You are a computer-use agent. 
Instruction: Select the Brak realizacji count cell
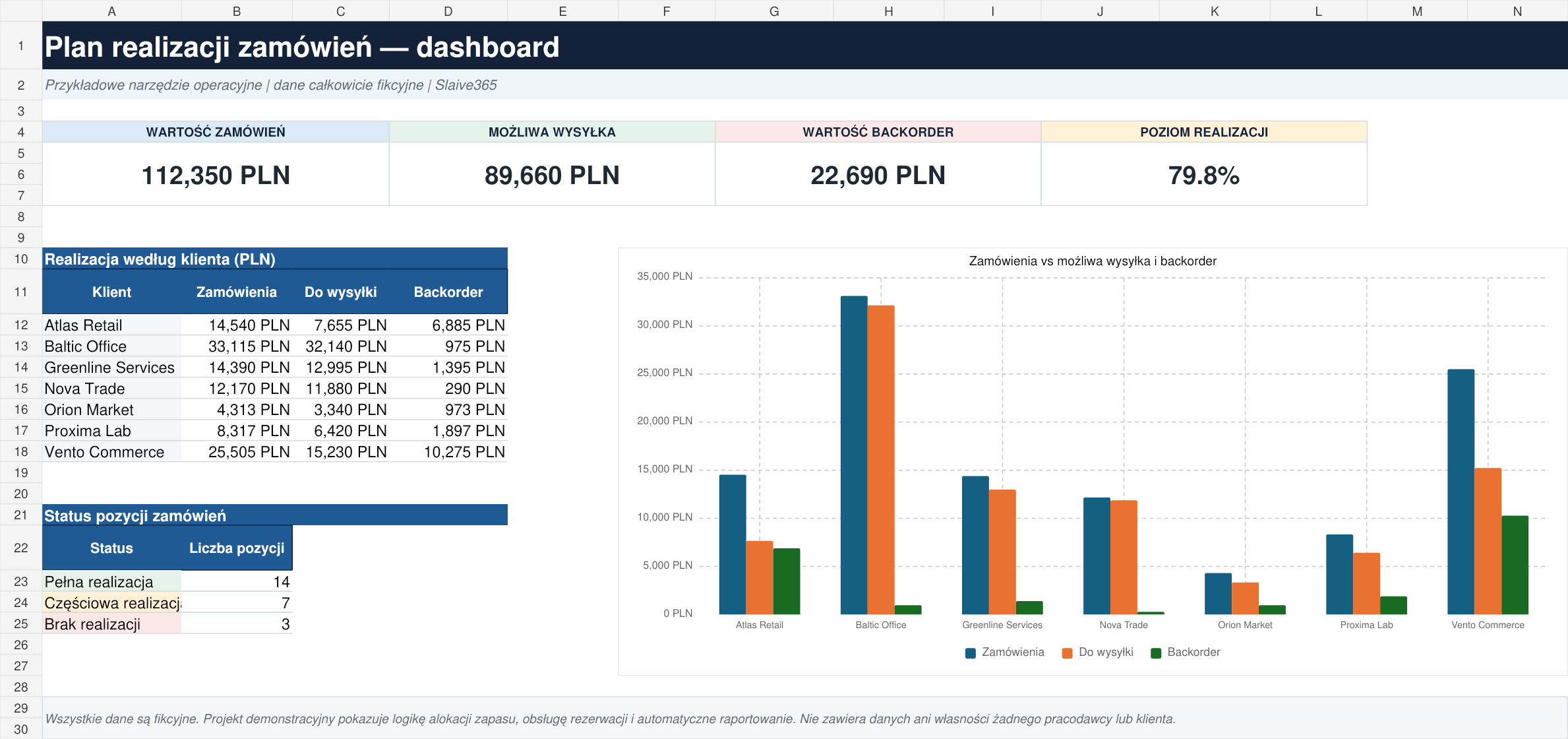coord(237,624)
